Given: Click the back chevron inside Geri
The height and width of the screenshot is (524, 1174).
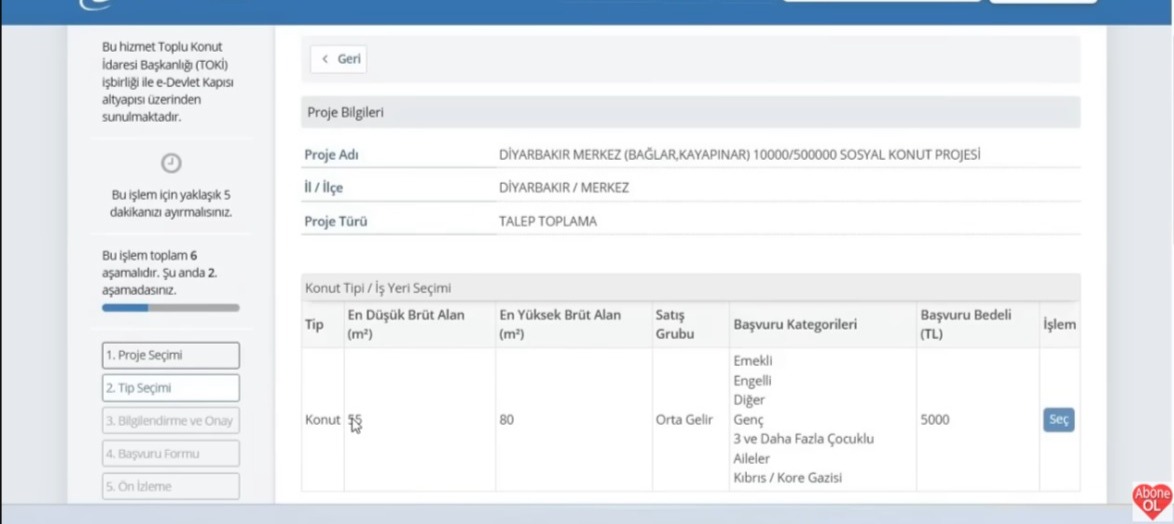Looking at the screenshot, I should tap(324, 59).
